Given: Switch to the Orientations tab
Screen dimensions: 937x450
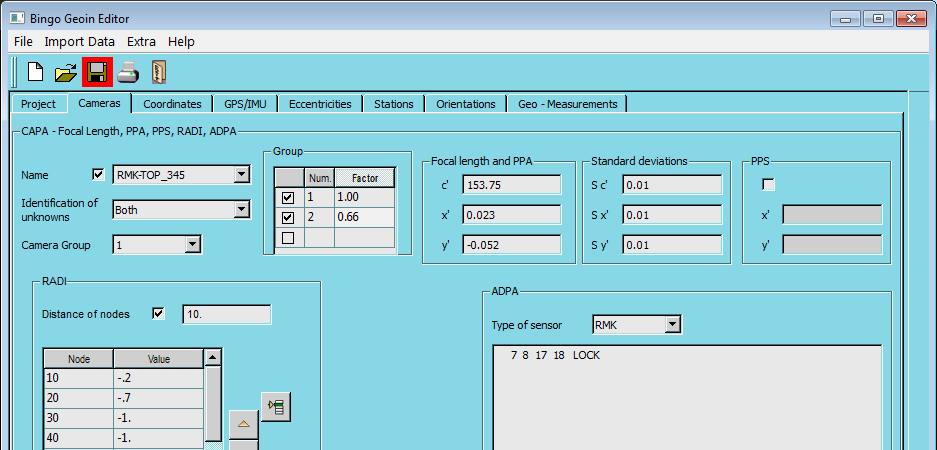Looking at the screenshot, I should pyautogui.click(x=466, y=104).
